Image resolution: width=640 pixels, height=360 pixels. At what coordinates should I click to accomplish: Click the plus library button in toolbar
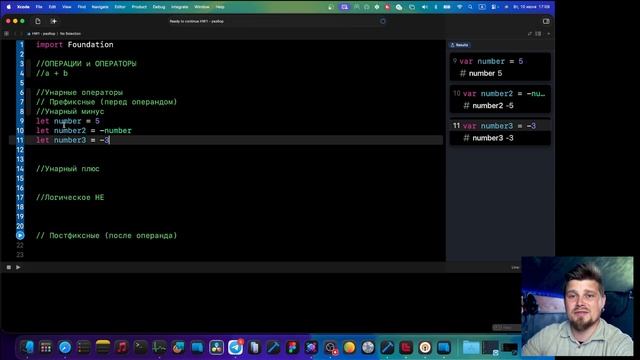(x=53, y=21)
